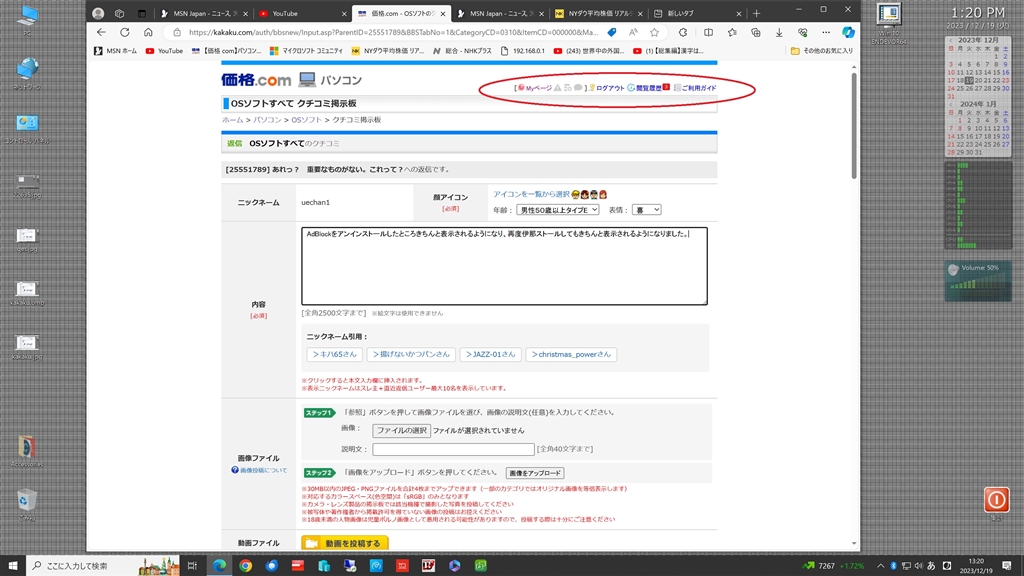Open browser essentials heart icon

803,32
